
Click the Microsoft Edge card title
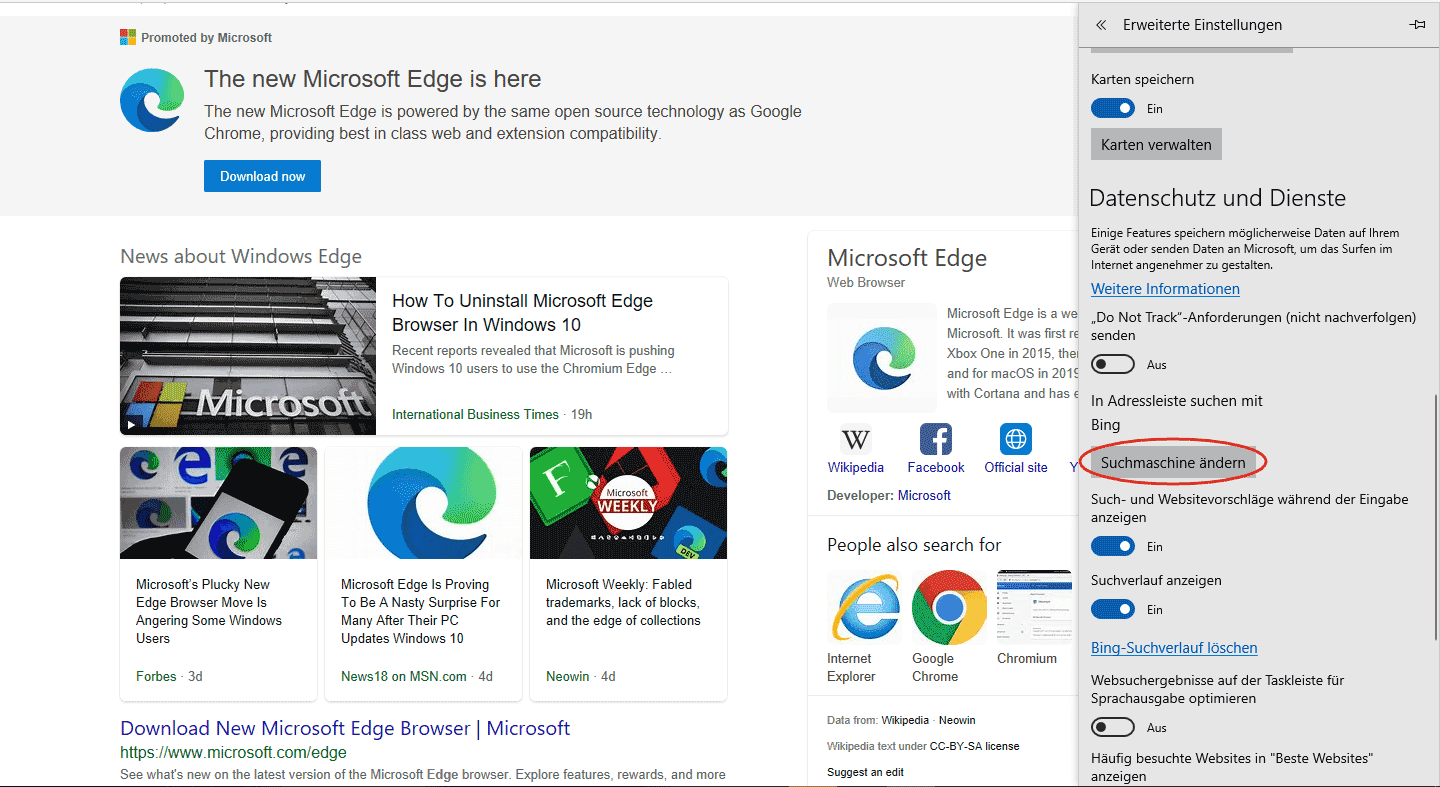(907, 258)
